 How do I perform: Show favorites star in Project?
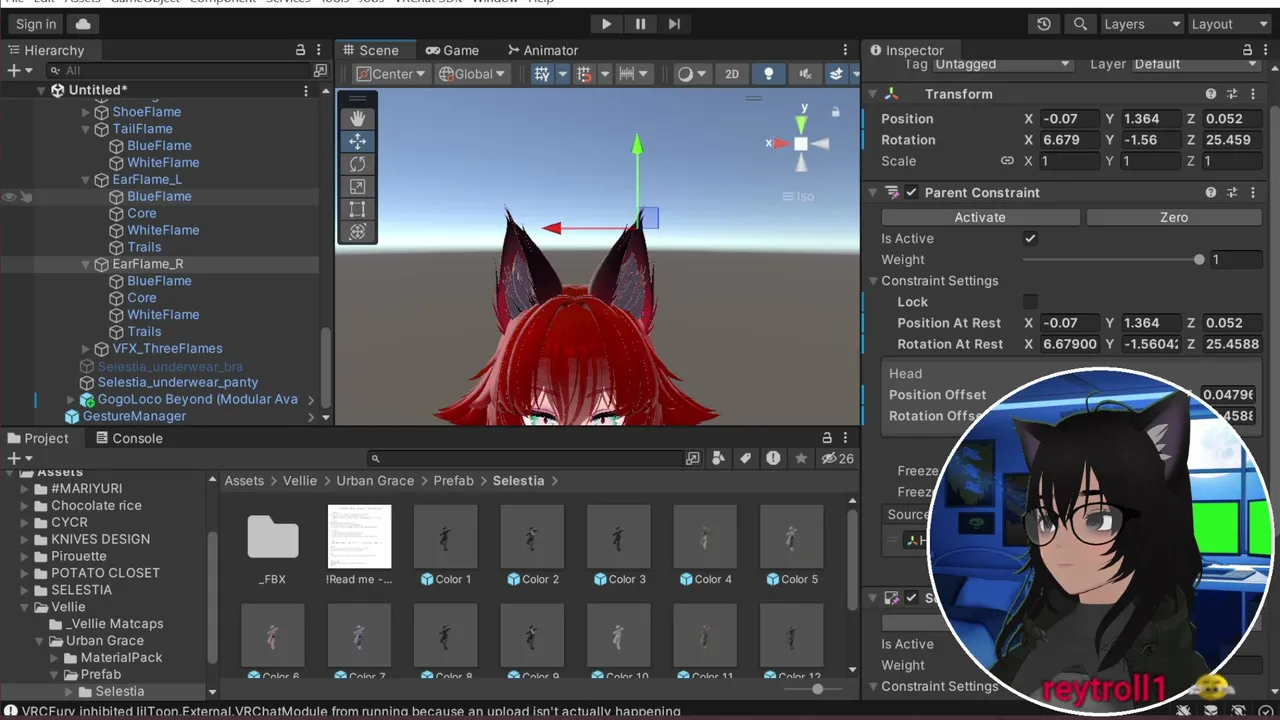(801, 458)
